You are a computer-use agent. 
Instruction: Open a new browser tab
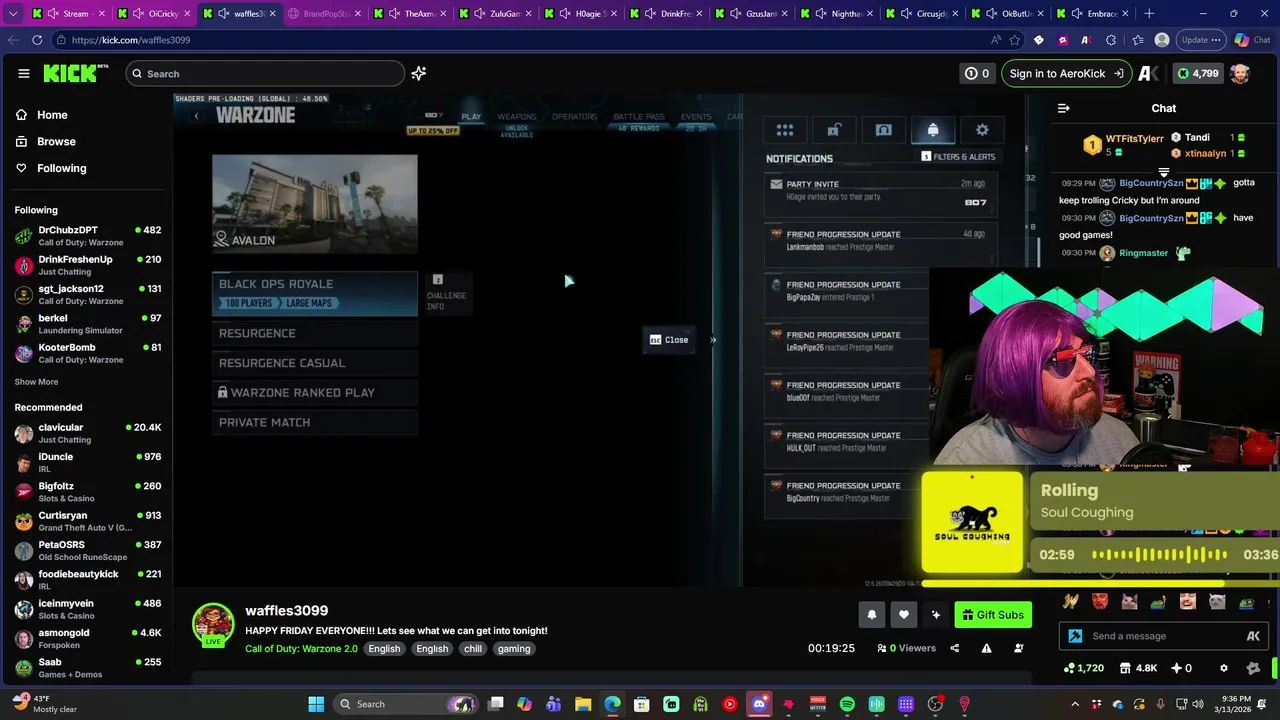(1149, 14)
